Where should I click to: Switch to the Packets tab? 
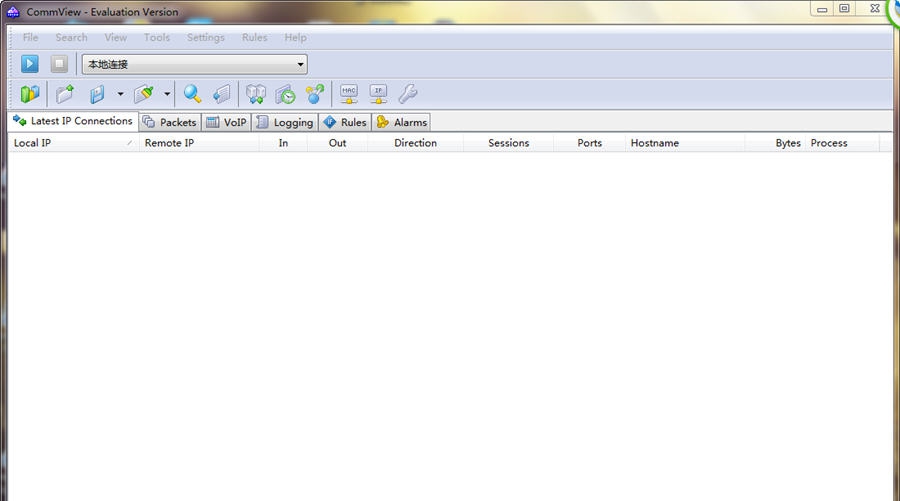tap(170, 122)
